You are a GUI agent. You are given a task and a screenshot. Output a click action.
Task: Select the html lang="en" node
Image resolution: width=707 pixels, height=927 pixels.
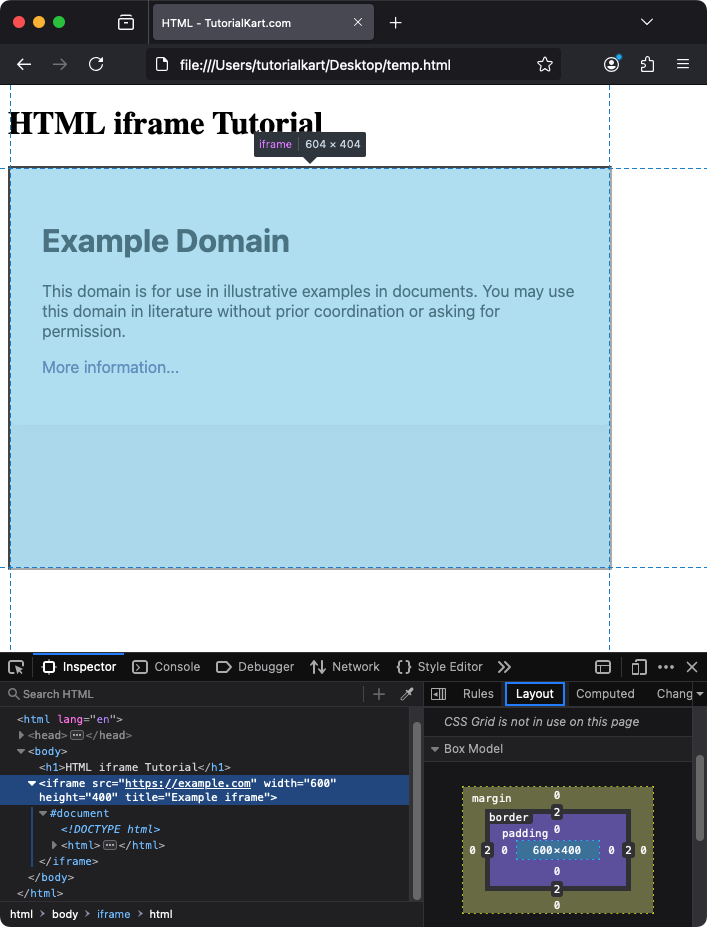70,719
